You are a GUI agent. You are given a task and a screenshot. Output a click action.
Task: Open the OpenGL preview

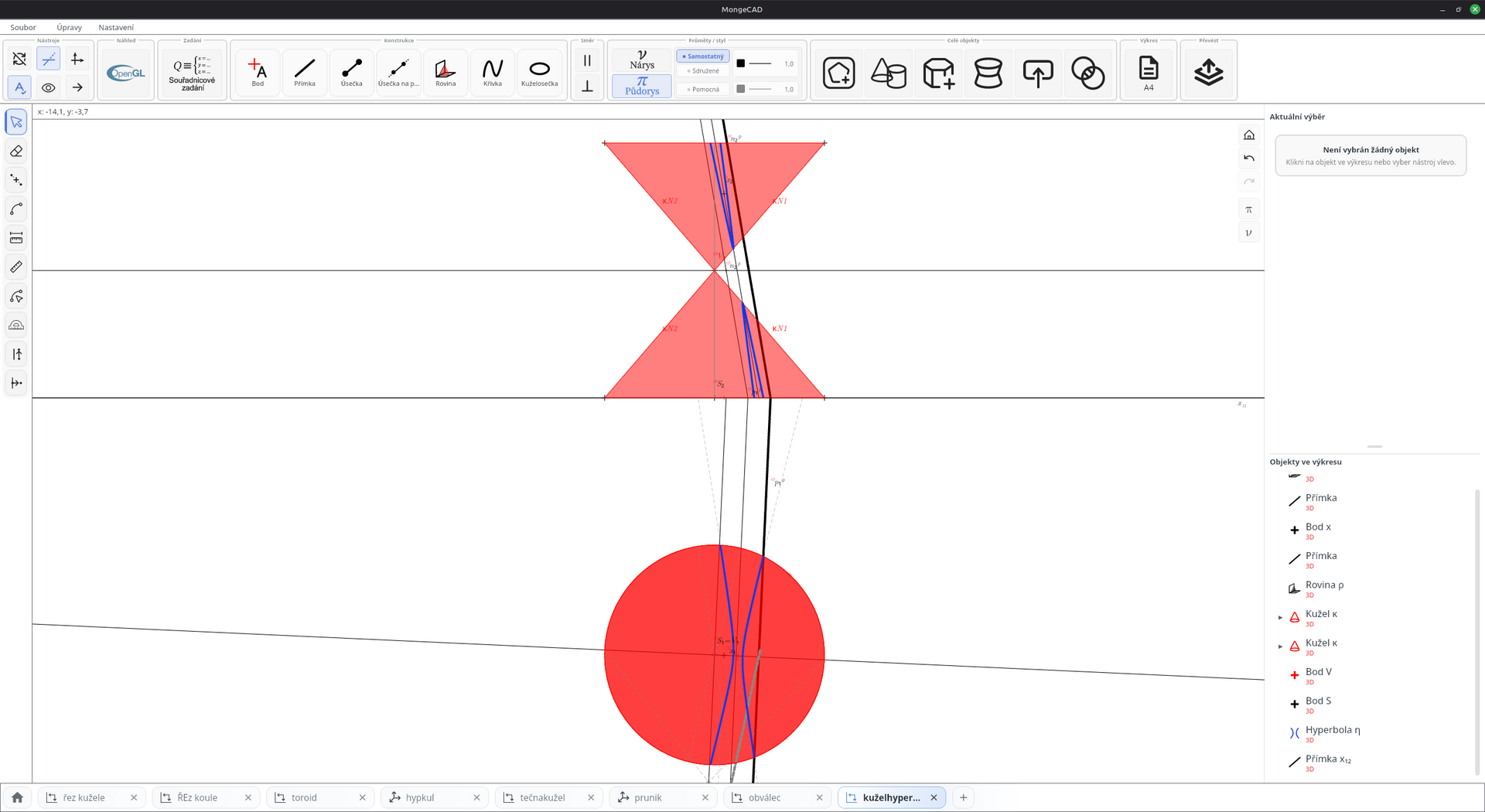click(x=126, y=73)
